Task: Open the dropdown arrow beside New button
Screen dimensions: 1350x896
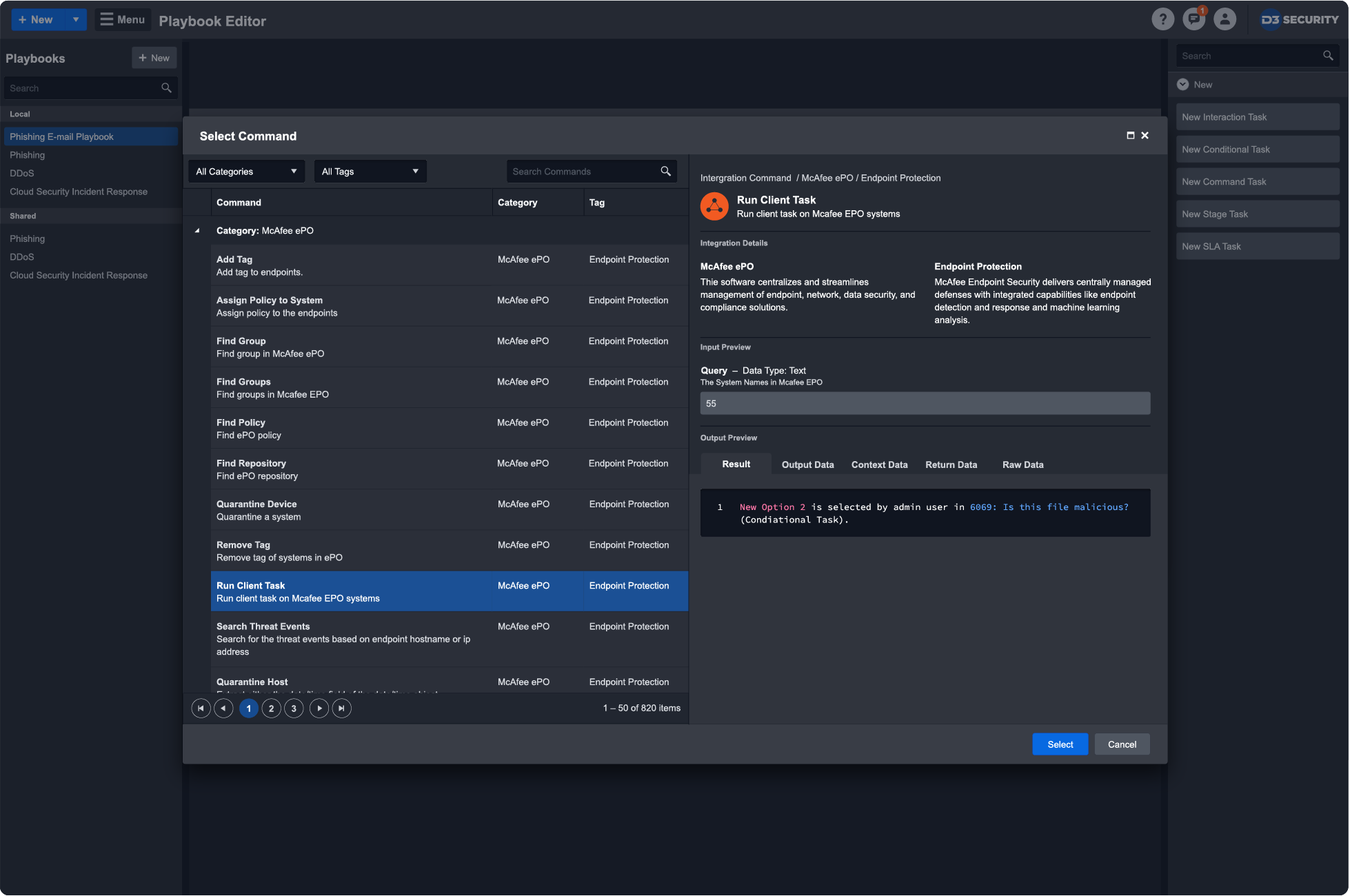Action: point(76,19)
